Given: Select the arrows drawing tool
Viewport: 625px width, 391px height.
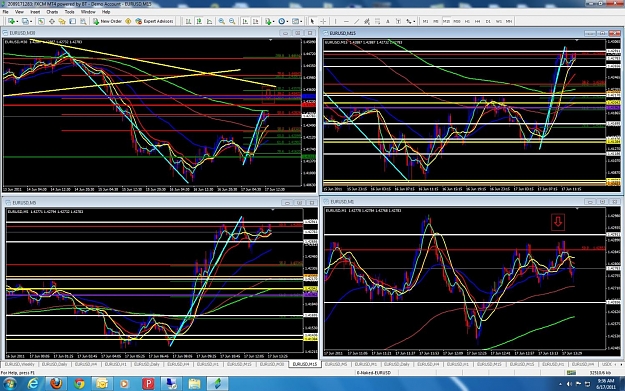Looking at the screenshot, I should [x=409, y=21].
